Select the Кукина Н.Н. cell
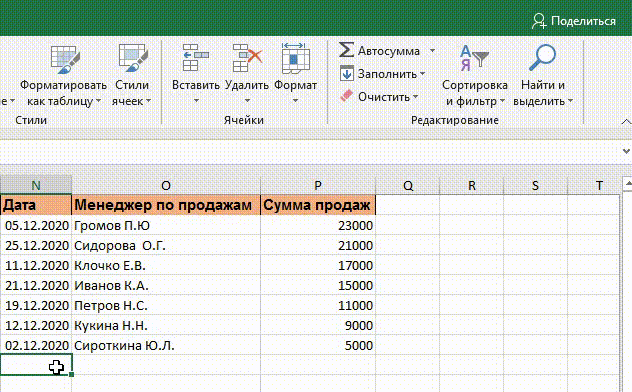Screen dimensions: 632x392 pos(166,325)
